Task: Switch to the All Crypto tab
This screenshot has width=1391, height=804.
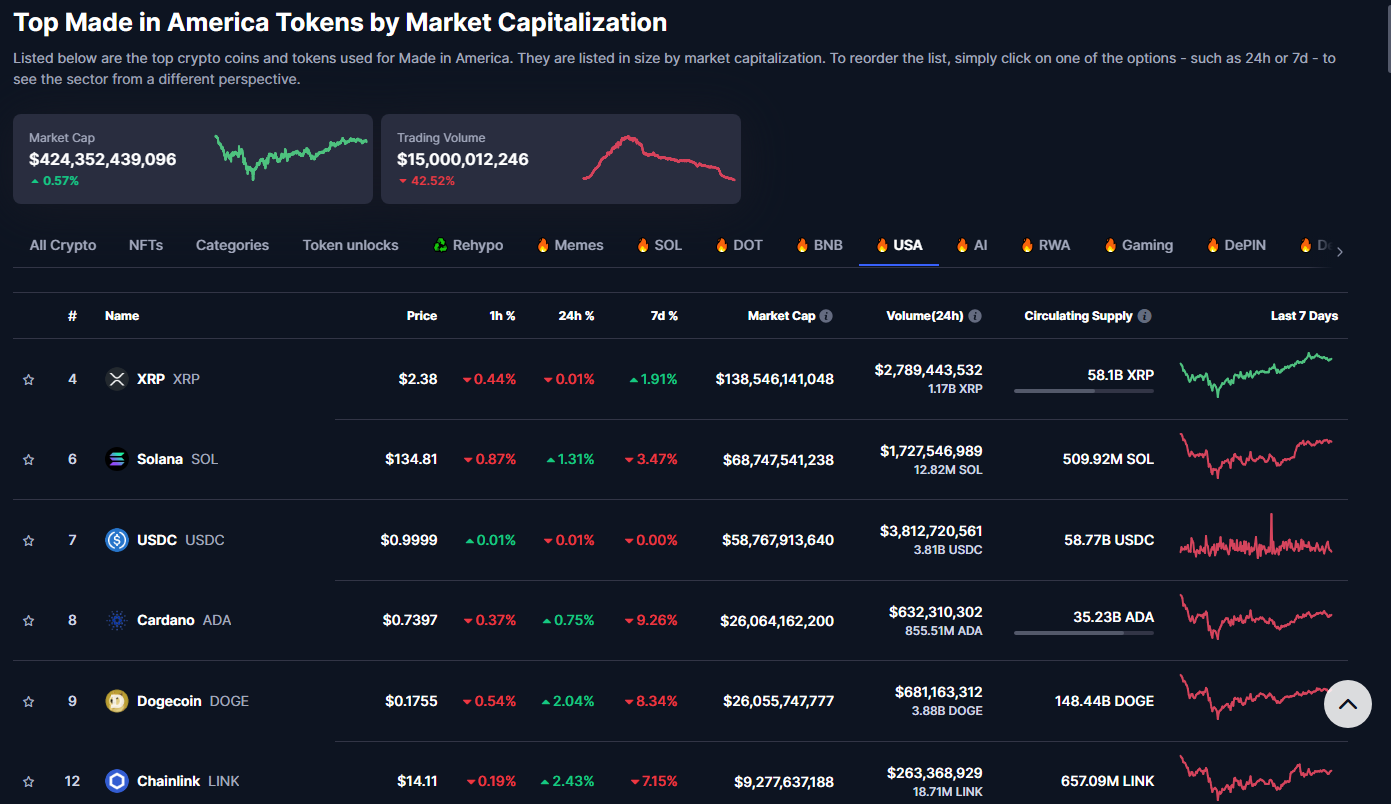Action: (x=63, y=245)
